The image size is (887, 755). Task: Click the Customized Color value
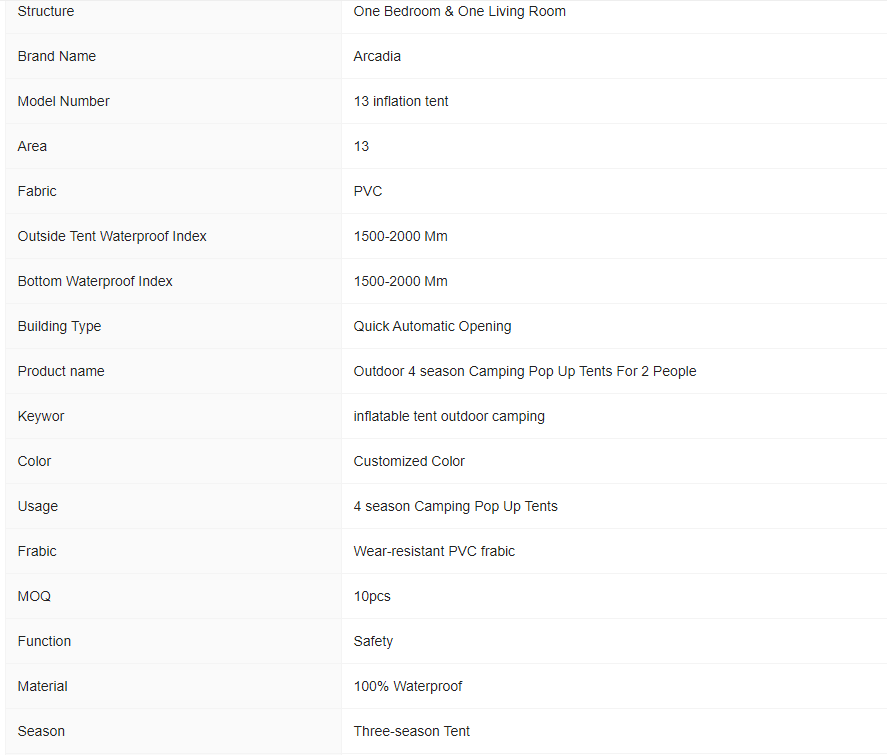pos(409,461)
